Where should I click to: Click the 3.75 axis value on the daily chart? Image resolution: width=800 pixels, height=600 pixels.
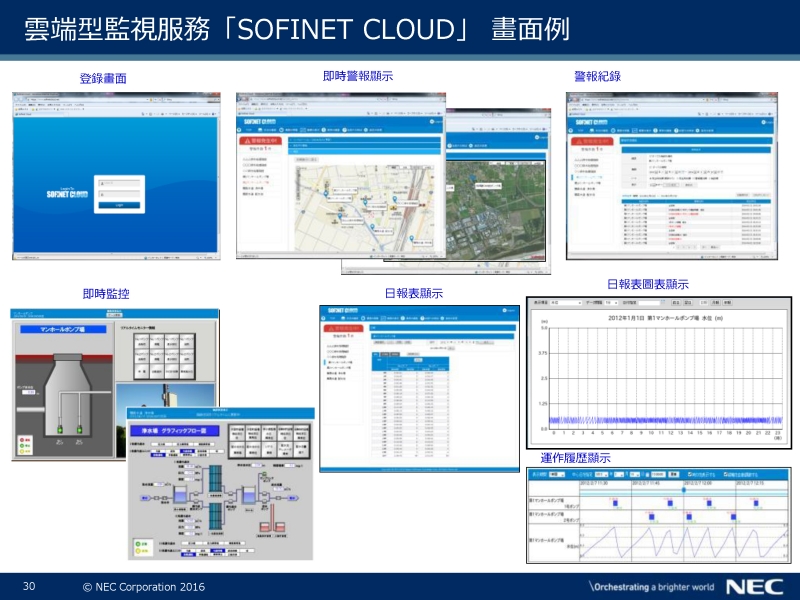tap(542, 353)
